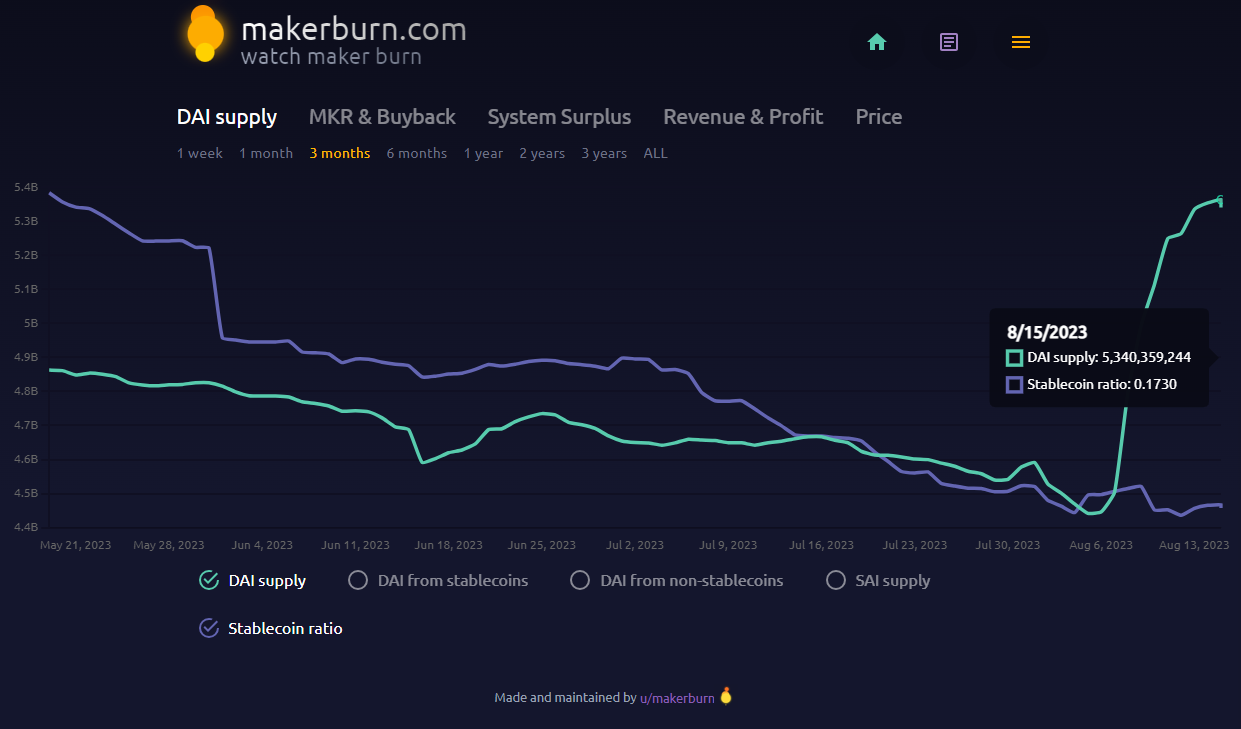
Task: Click the green line endpoint marker
Action: coord(1220,200)
